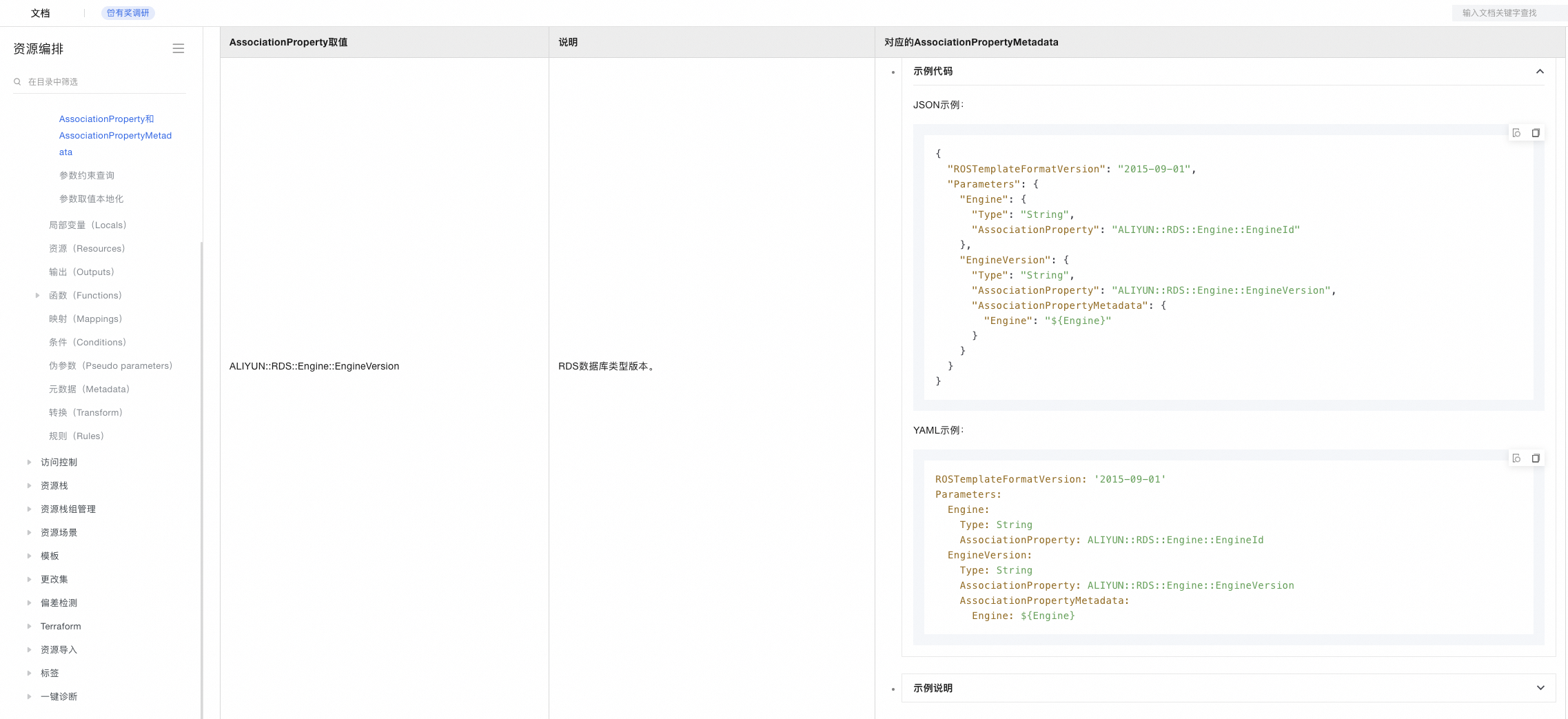Copy the JSON example code
Screen dimensions: 1568x719
1536,133
